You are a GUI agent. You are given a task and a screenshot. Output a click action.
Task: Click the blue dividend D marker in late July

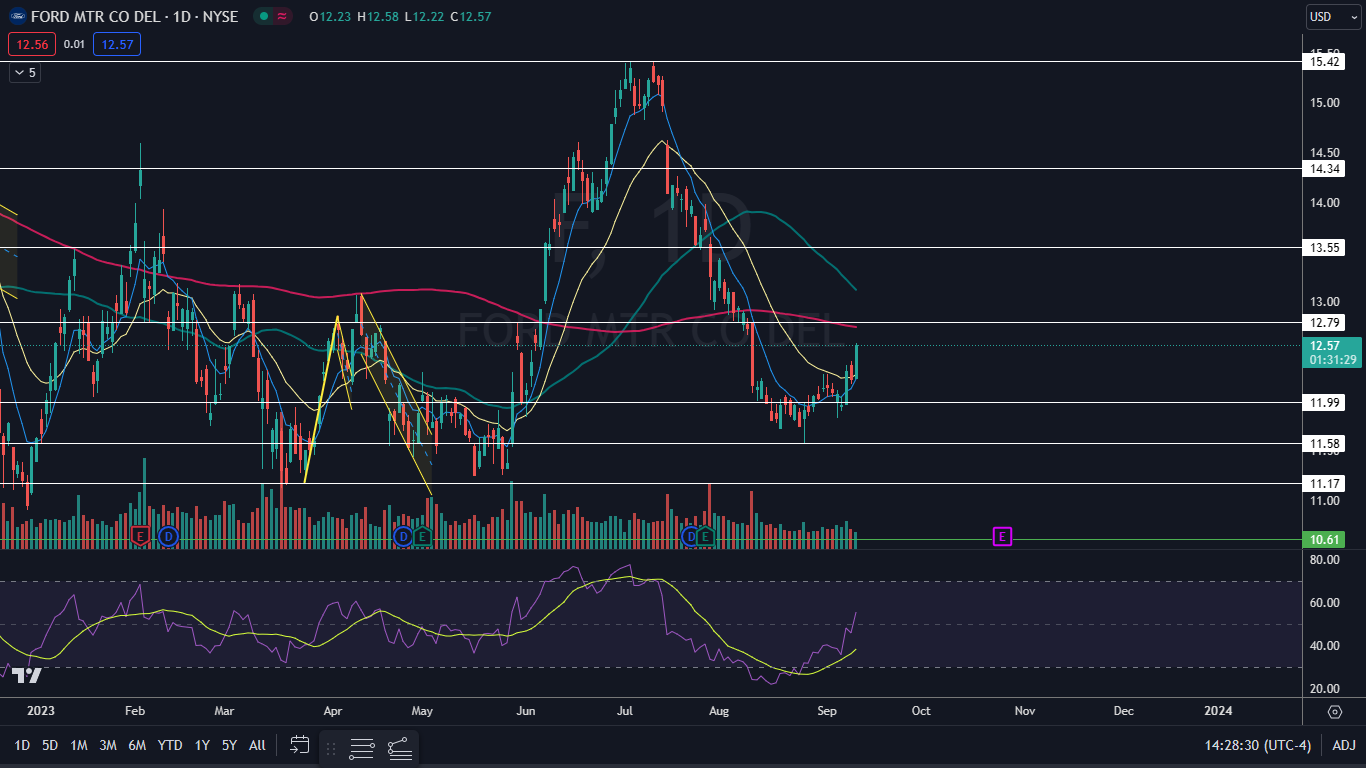click(x=690, y=537)
